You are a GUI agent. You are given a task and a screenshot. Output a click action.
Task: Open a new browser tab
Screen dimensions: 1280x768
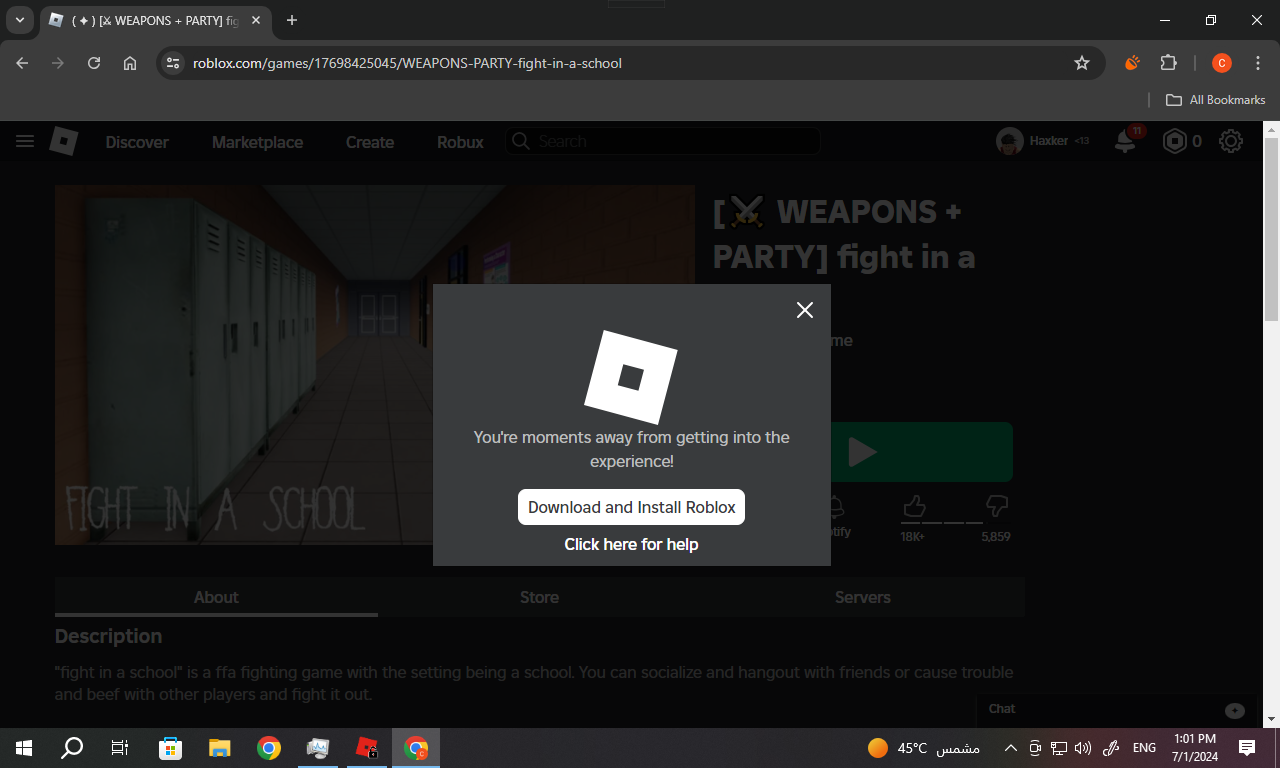click(292, 20)
